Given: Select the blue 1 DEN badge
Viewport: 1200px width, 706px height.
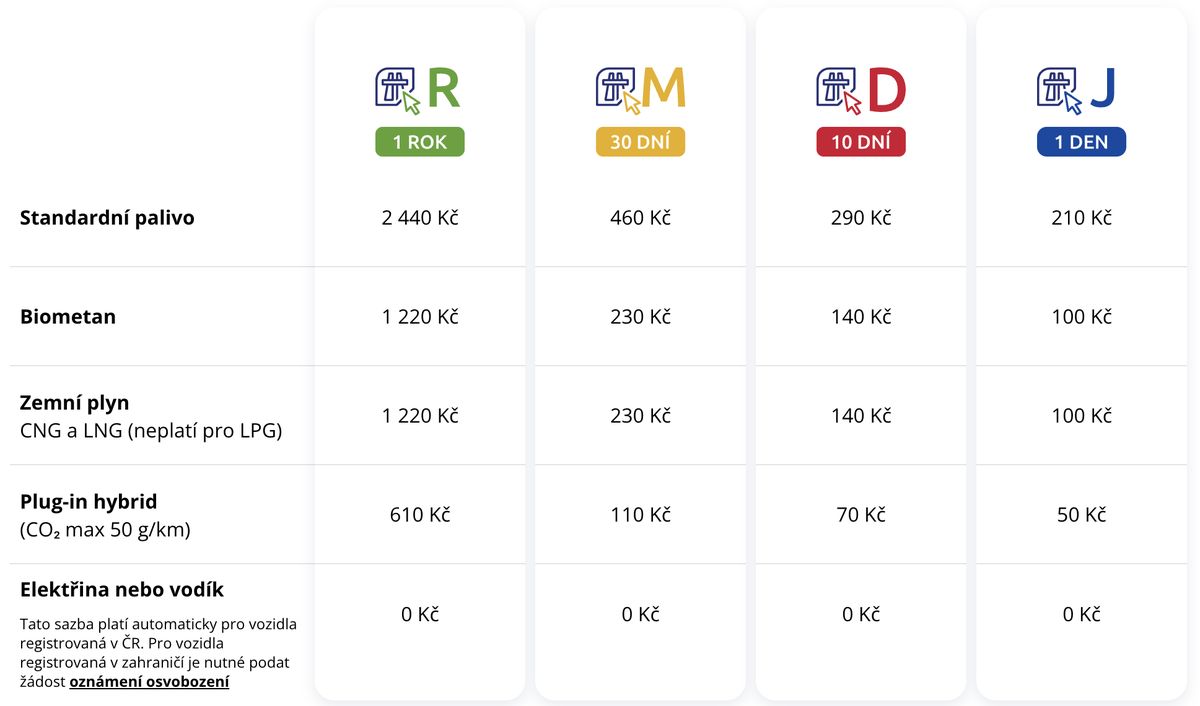Looking at the screenshot, I should click(x=1081, y=142).
